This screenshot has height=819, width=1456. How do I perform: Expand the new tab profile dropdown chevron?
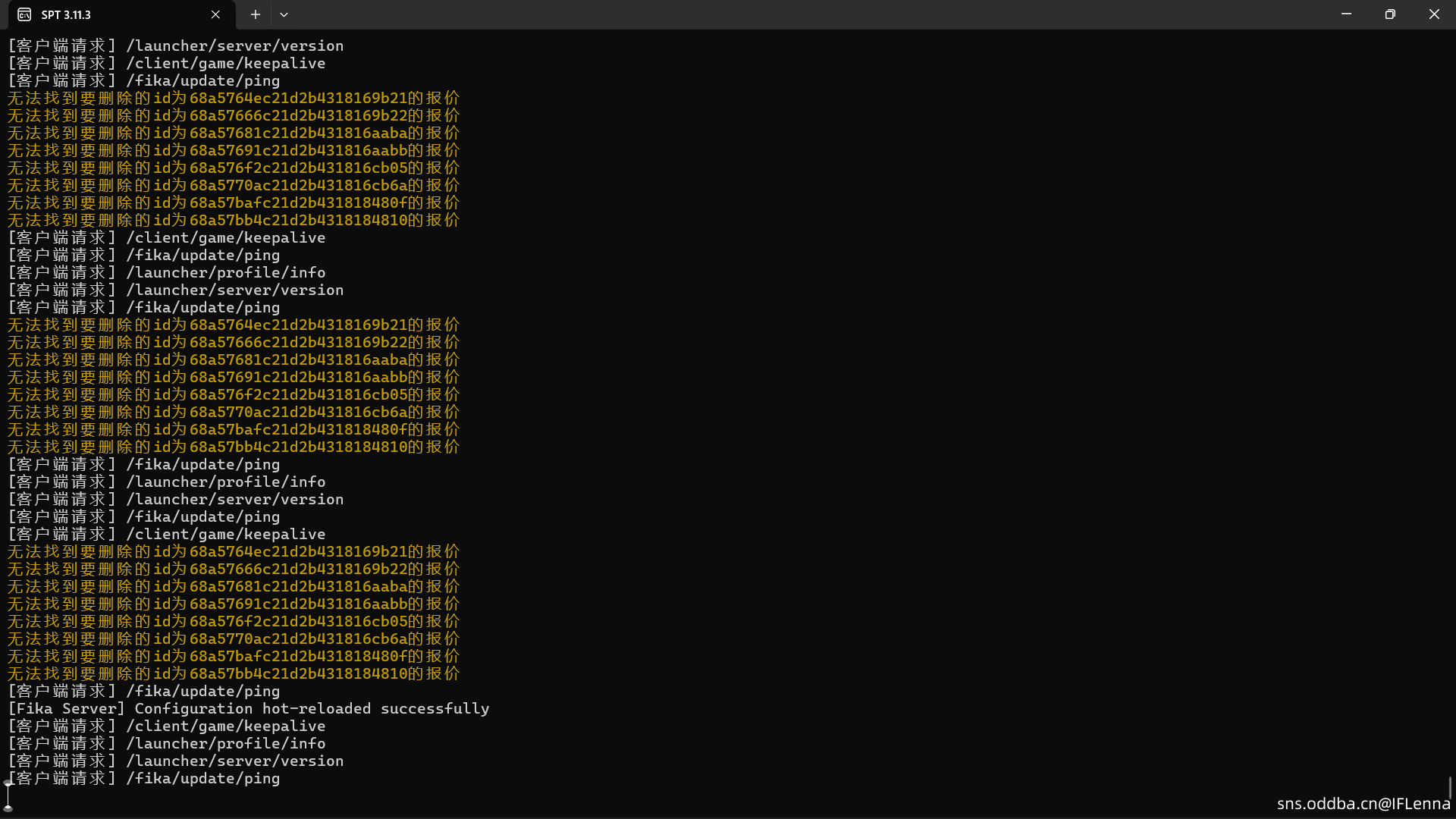[284, 14]
